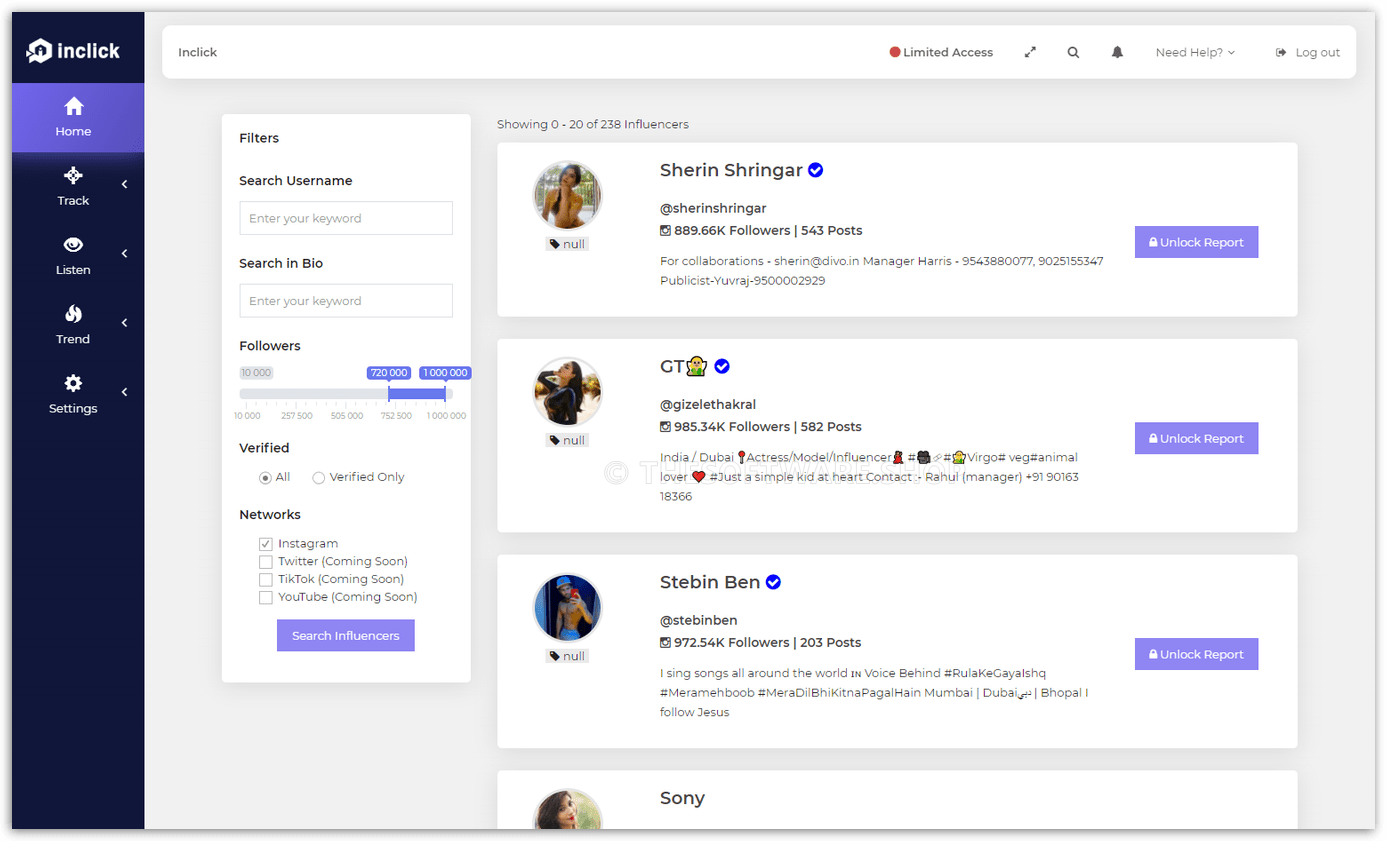Viewport: 1387px width, 841px height.
Task: Click the Search Username input field
Action: pos(345,218)
